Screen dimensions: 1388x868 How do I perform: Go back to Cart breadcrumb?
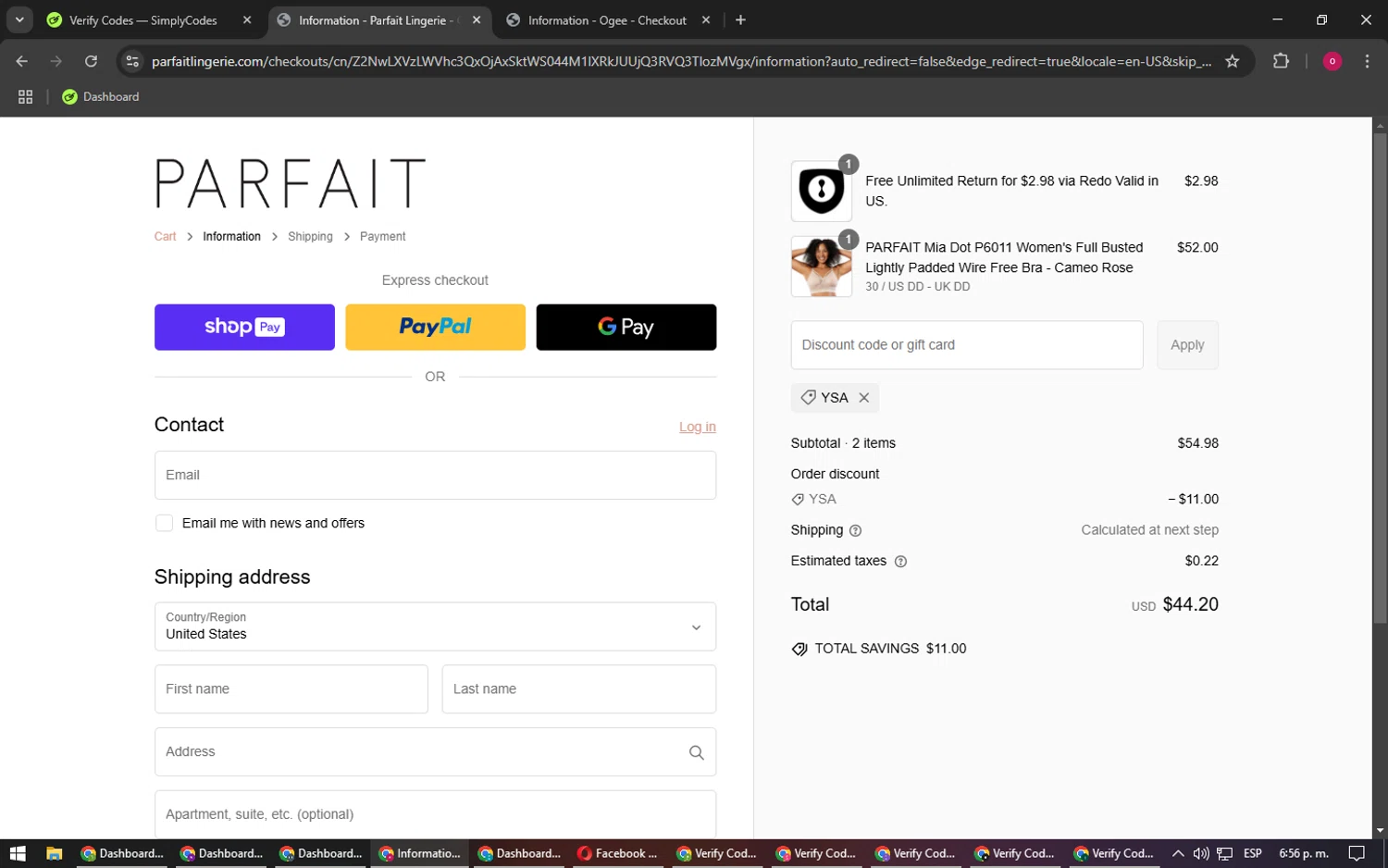165,237
